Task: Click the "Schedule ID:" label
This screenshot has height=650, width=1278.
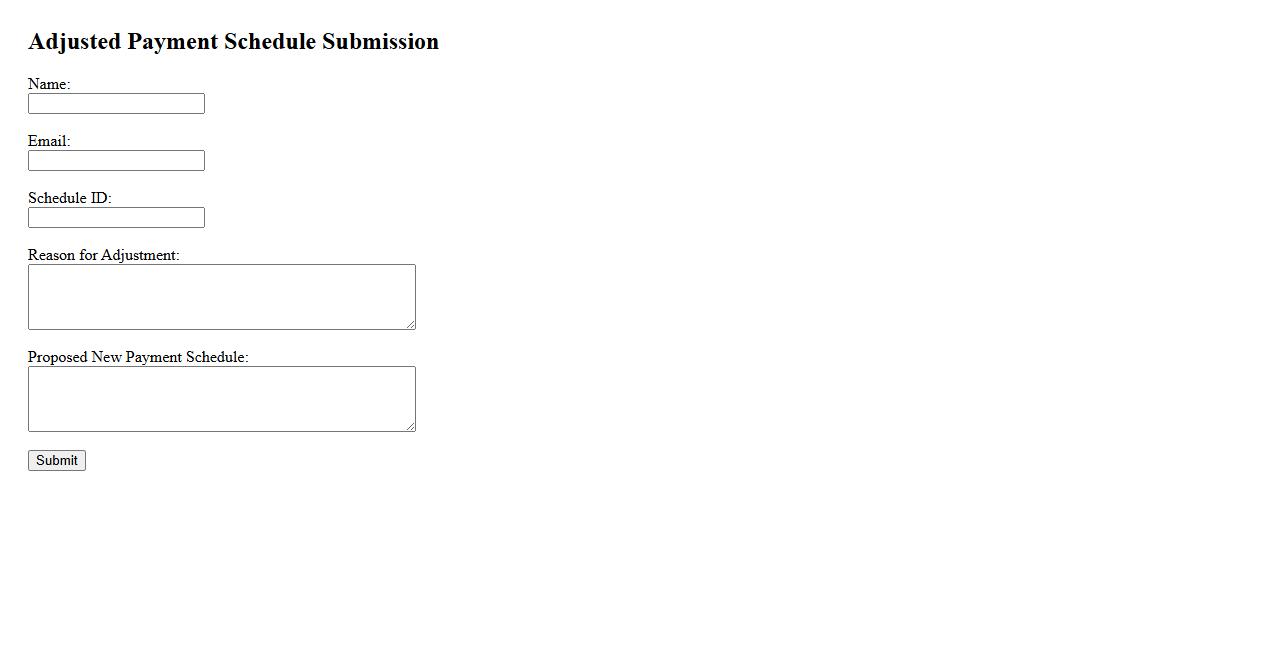Action: tap(70, 198)
